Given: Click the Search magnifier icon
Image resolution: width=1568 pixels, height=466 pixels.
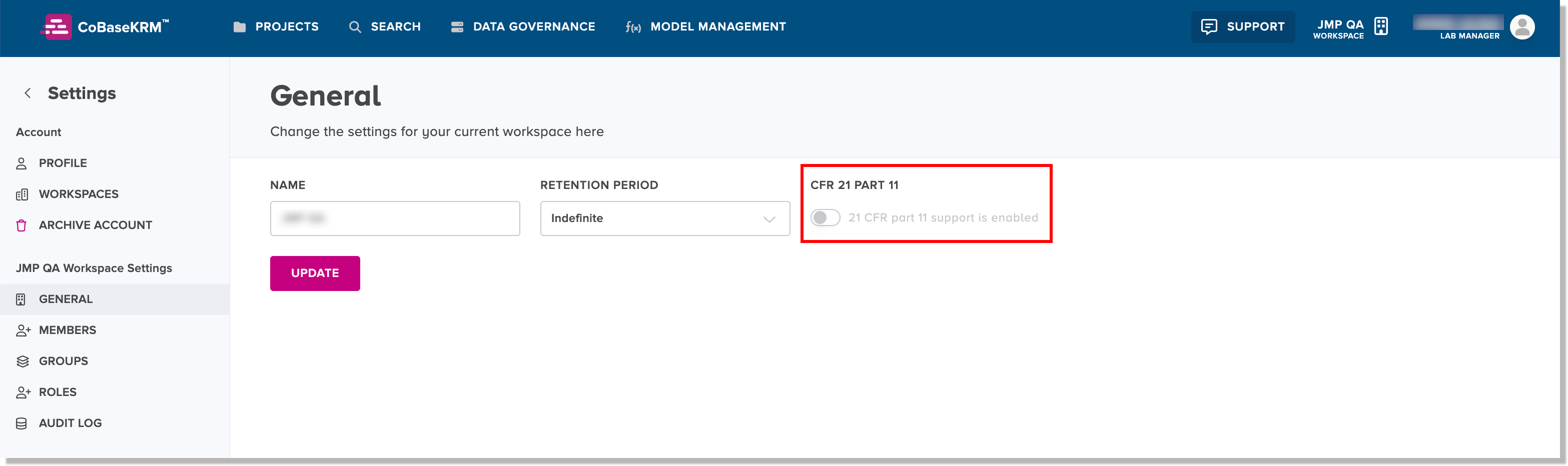Looking at the screenshot, I should (x=355, y=27).
